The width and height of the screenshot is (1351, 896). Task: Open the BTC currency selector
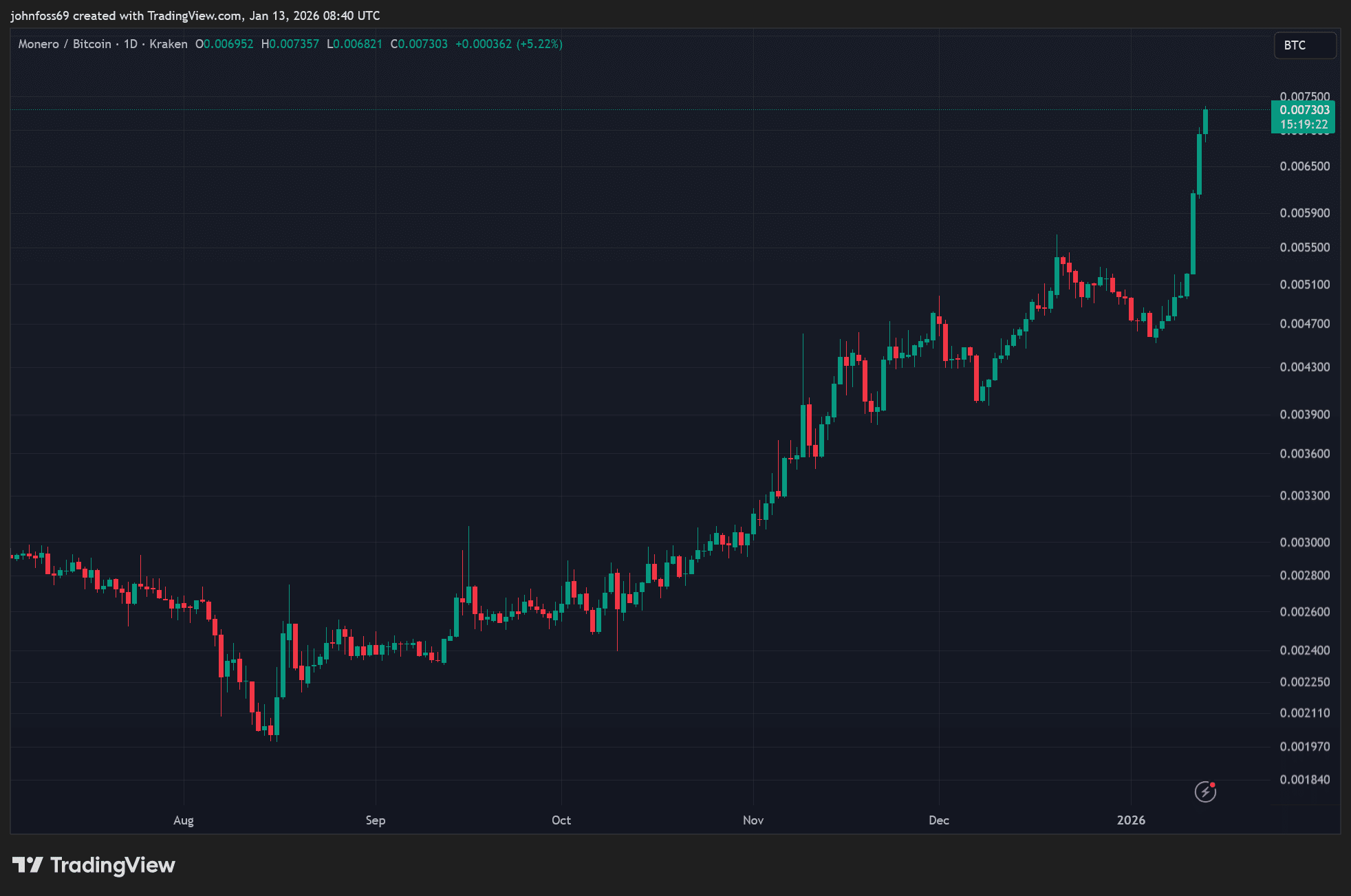tap(1304, 45)
